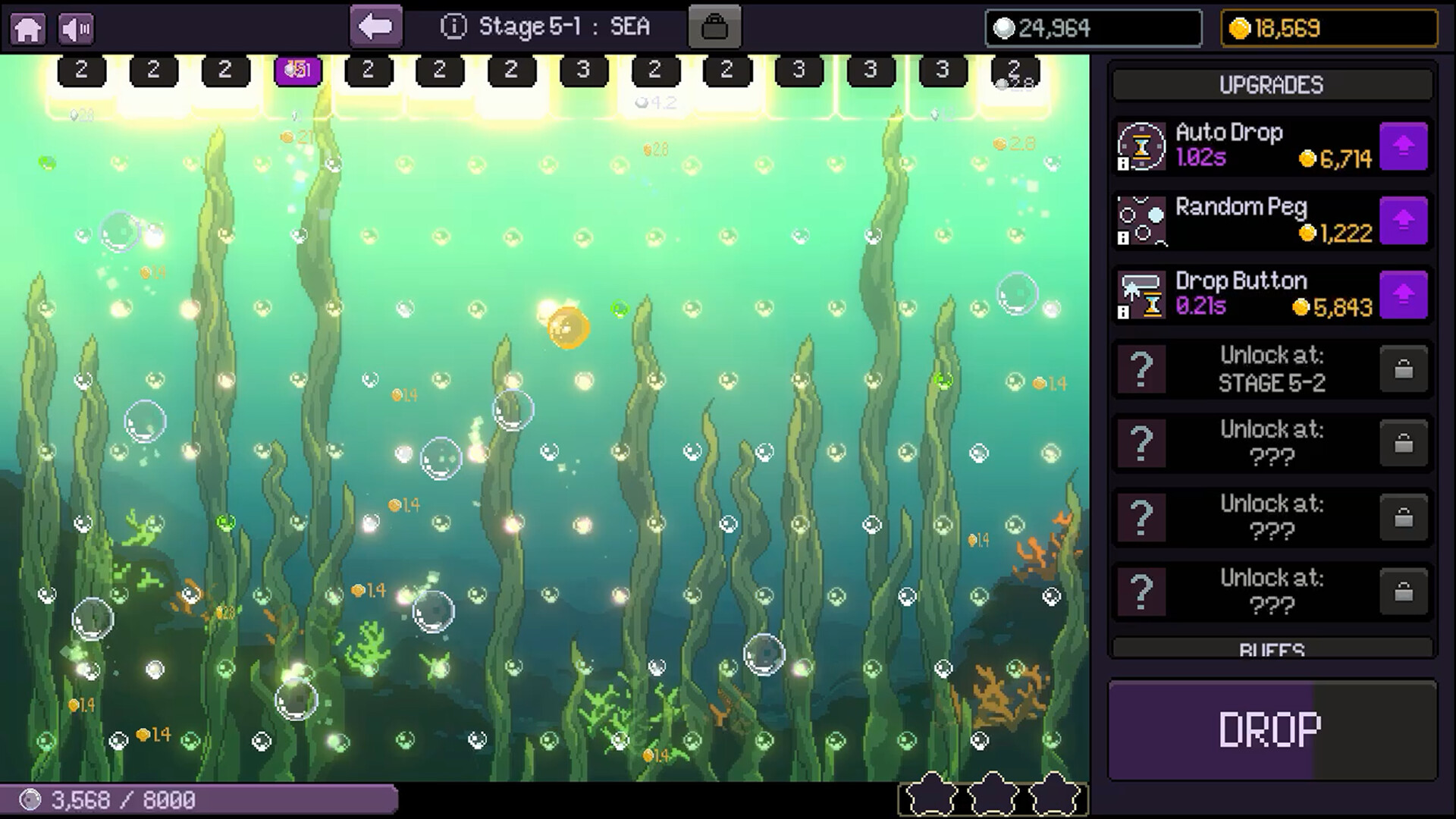Image resolution: width=1456 pixels, height=819 pixels.
Task: Click the home icon
Action: click(x=28, y=28)
